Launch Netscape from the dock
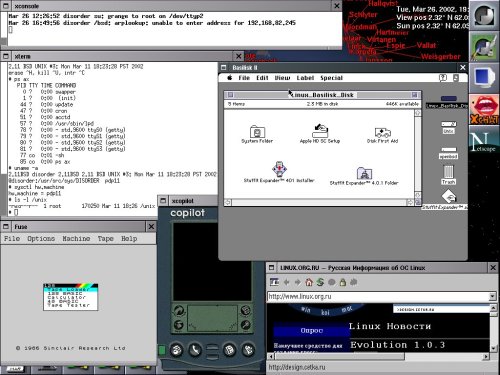This screenshot has height=375, width=500. pos(484,142)
